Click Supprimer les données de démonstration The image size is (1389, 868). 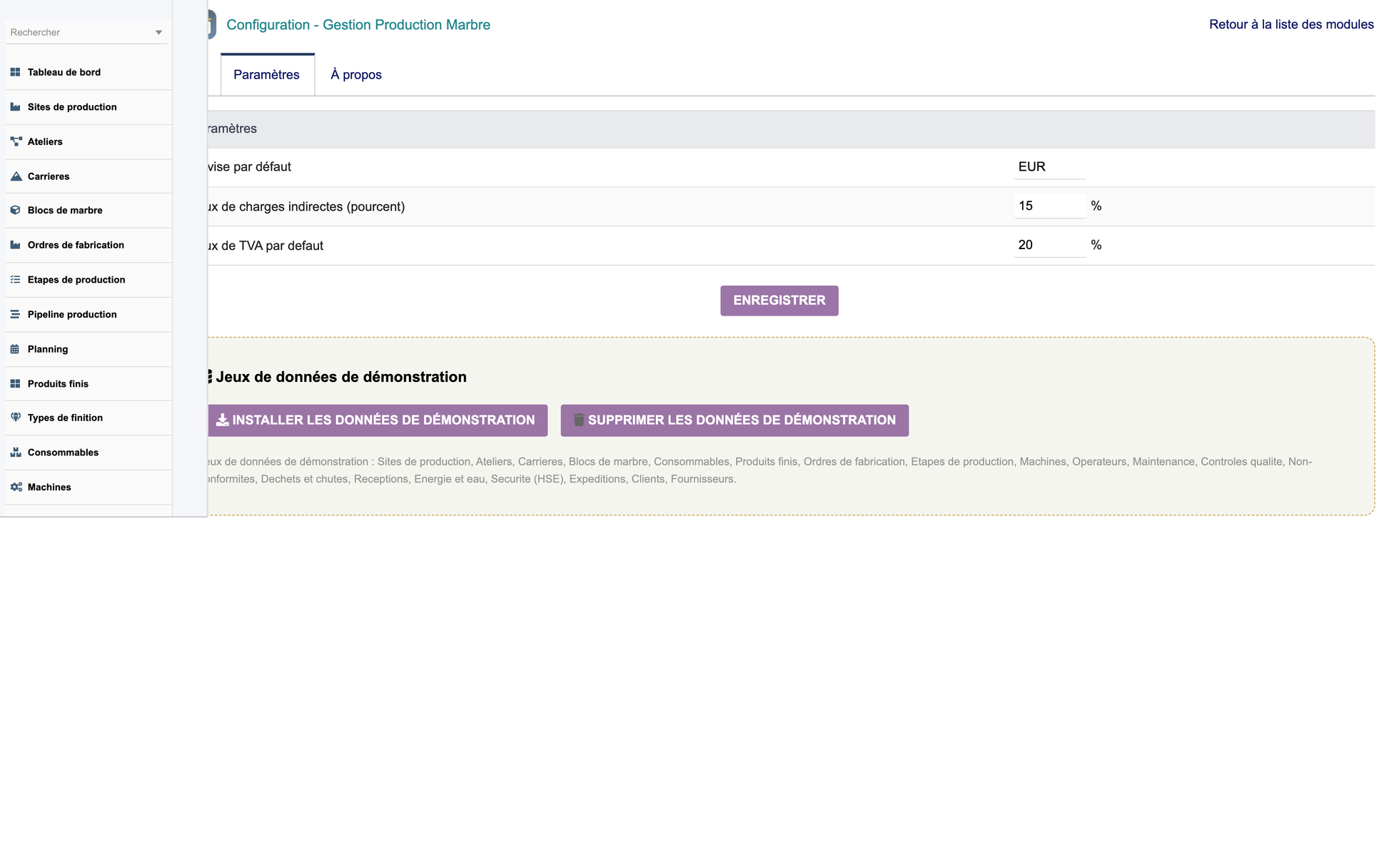pyautogui.click(x=734, y=420)
